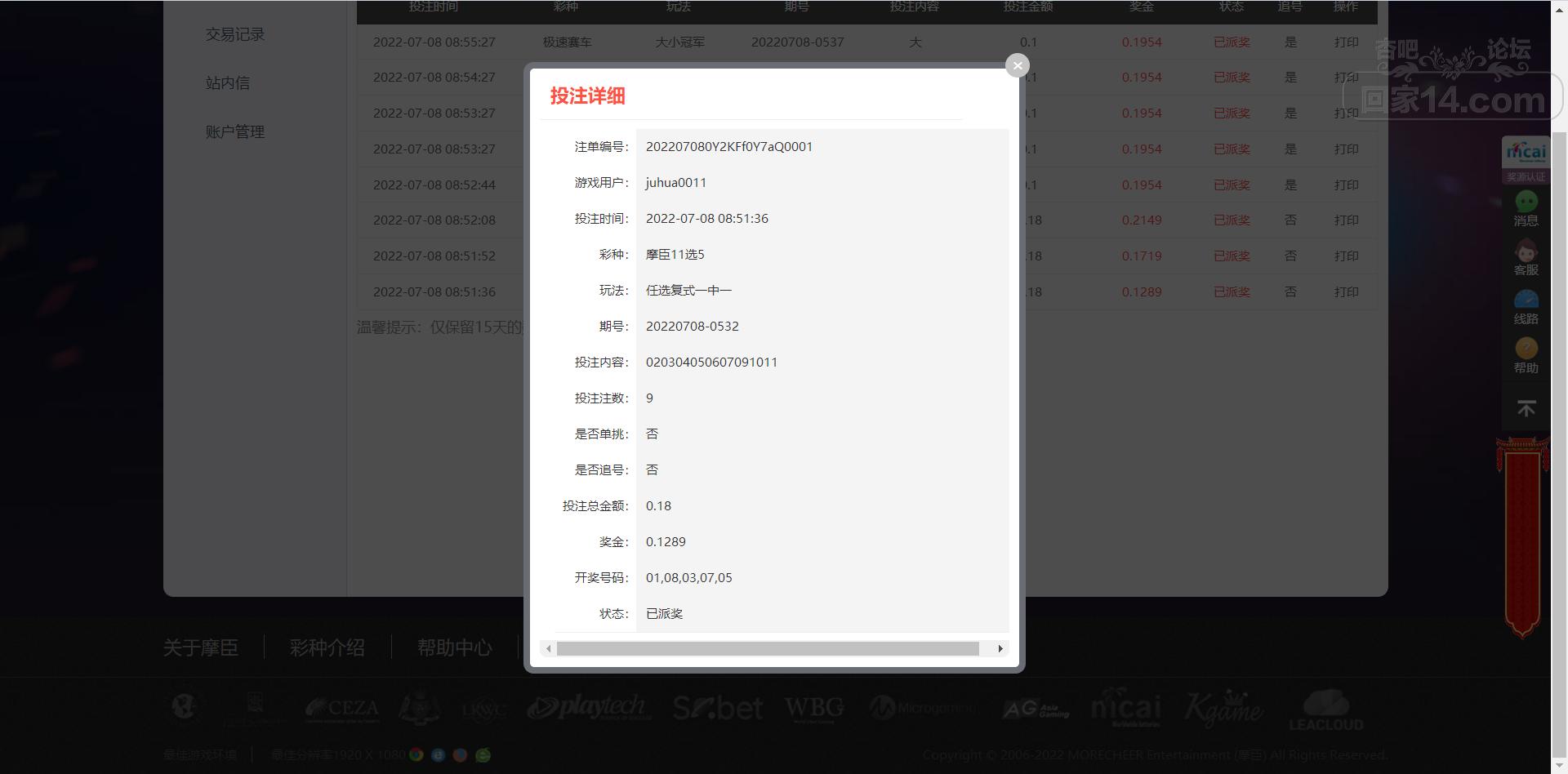Click 打印 for the 08:55:27 bet row

[x=1346, y=42]
